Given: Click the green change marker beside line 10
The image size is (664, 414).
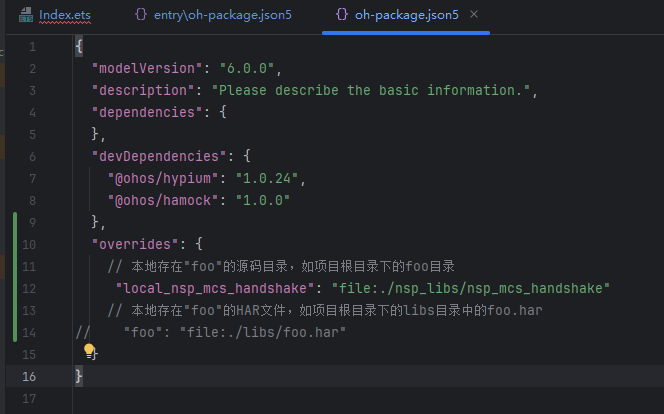Looking at the screenshot, I should pyautogui.click(x=14, y=244).
